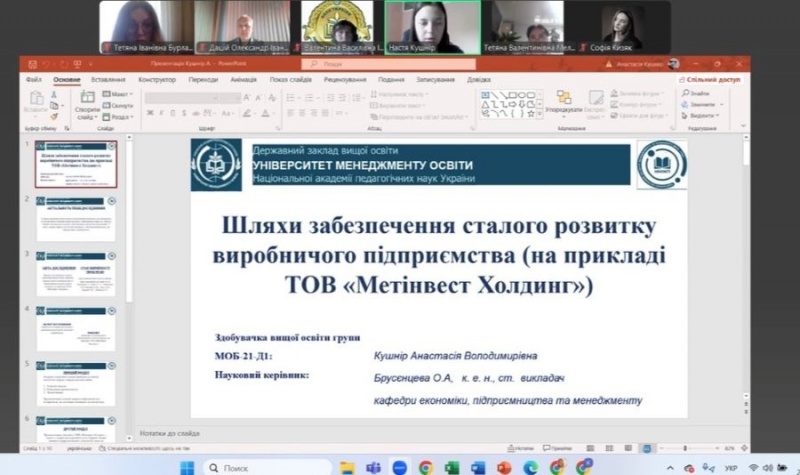Toggle align text left
The height and width of the screenshot is (475, 800).
click(x=290, y=113)
